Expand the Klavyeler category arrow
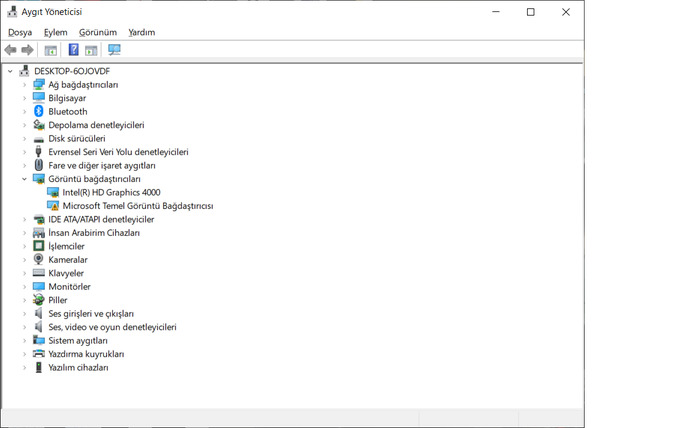 point(25,273)
